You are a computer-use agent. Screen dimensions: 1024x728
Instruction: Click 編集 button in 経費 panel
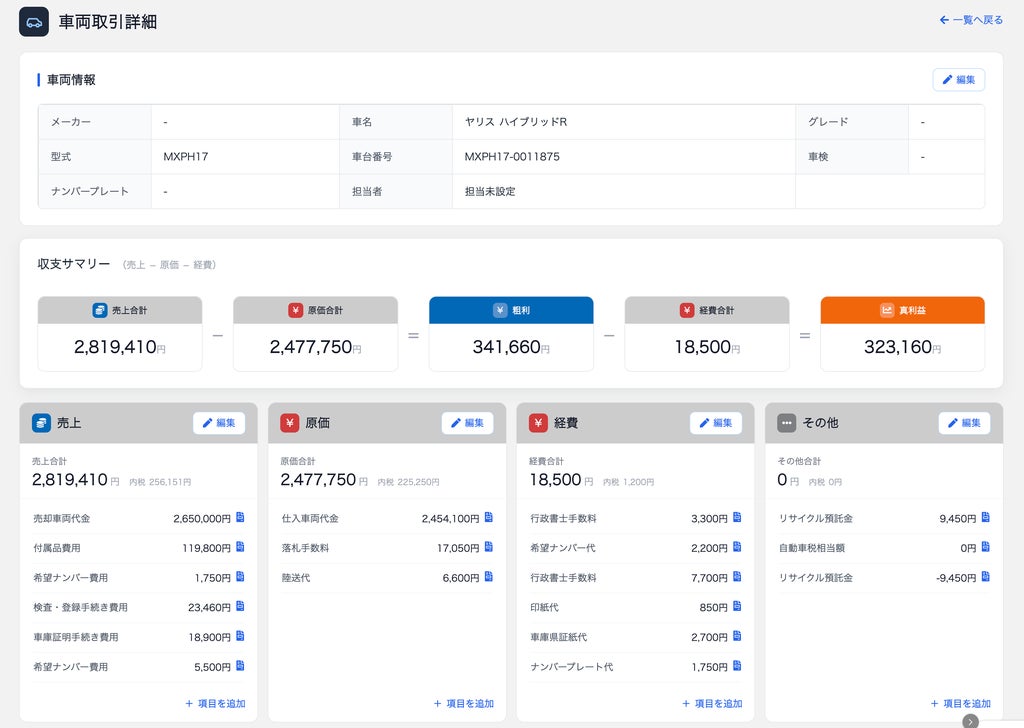point(716,423)
